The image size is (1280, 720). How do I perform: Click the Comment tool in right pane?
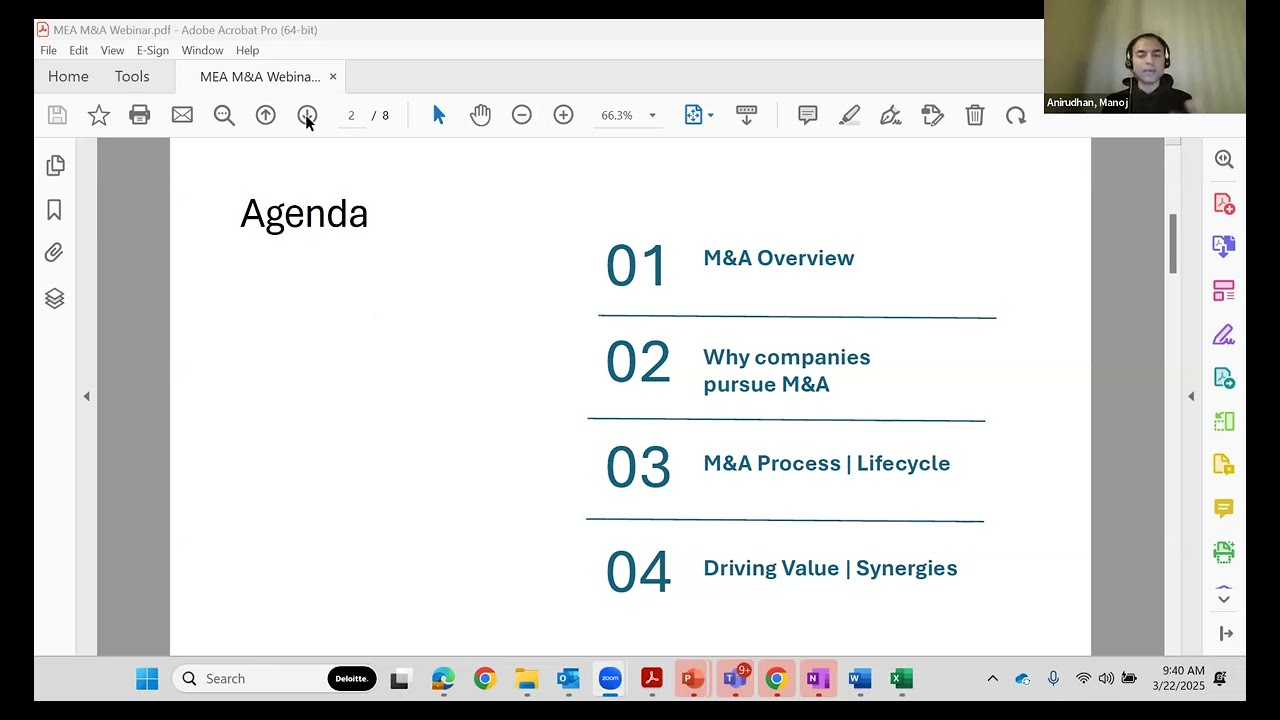(1224, 508)
